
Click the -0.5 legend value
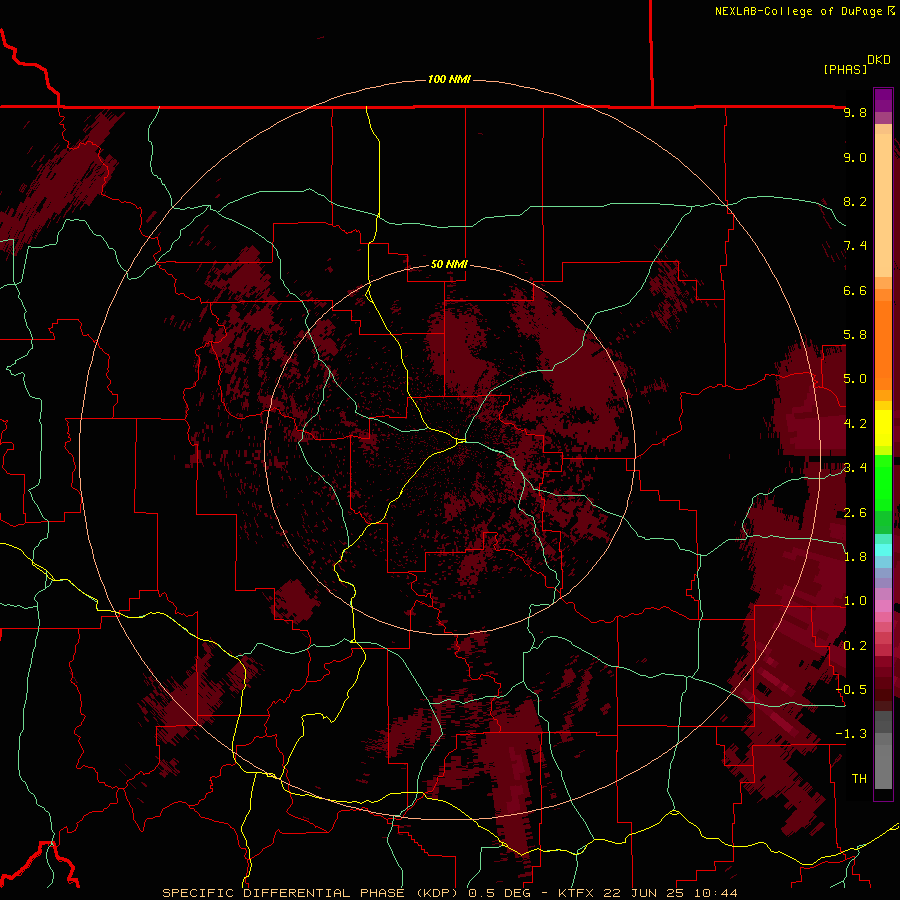pyautogui.click(x=851, y=690)
